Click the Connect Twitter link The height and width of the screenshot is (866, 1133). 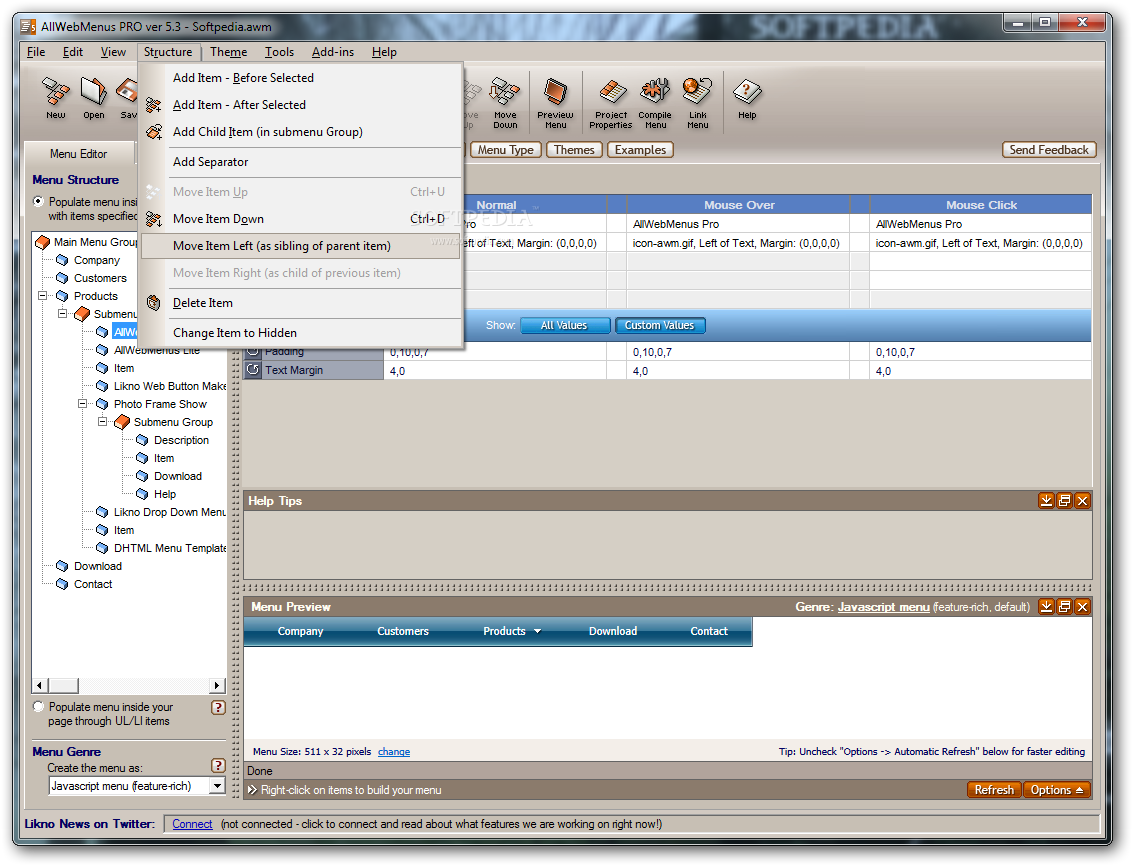tap(192, 824)
